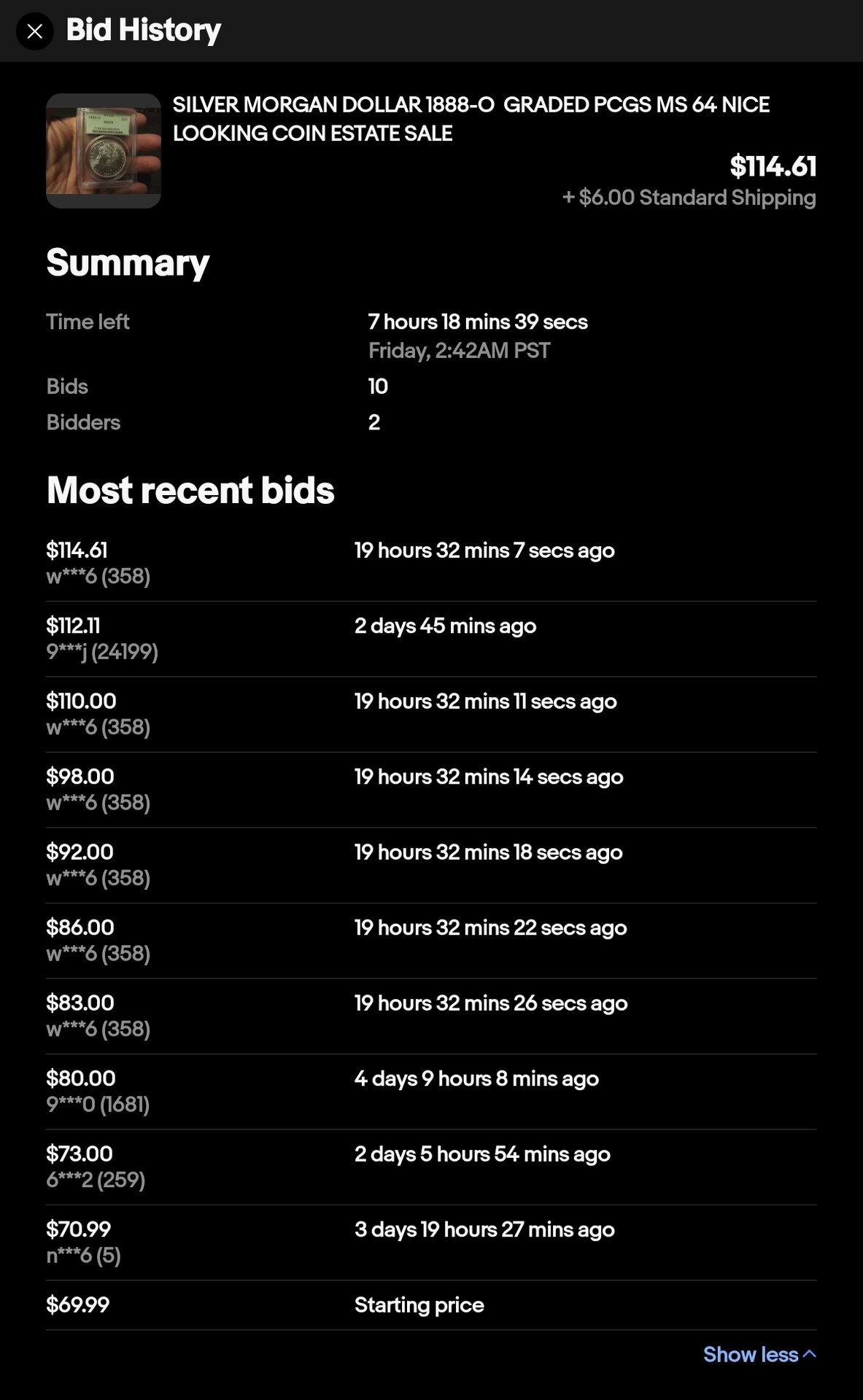Click the $6.00 Standard Shipping text

click(689, 198)
